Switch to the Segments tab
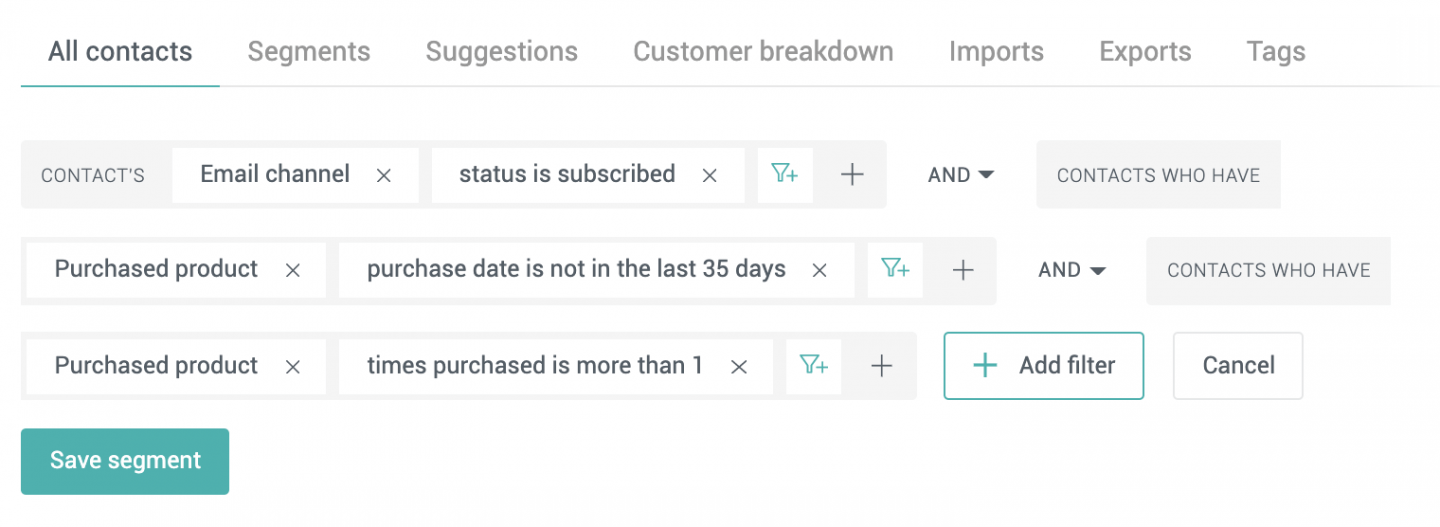Image resolution: width=1440 pixels, height=527 pixels. [x=309, y=52]
